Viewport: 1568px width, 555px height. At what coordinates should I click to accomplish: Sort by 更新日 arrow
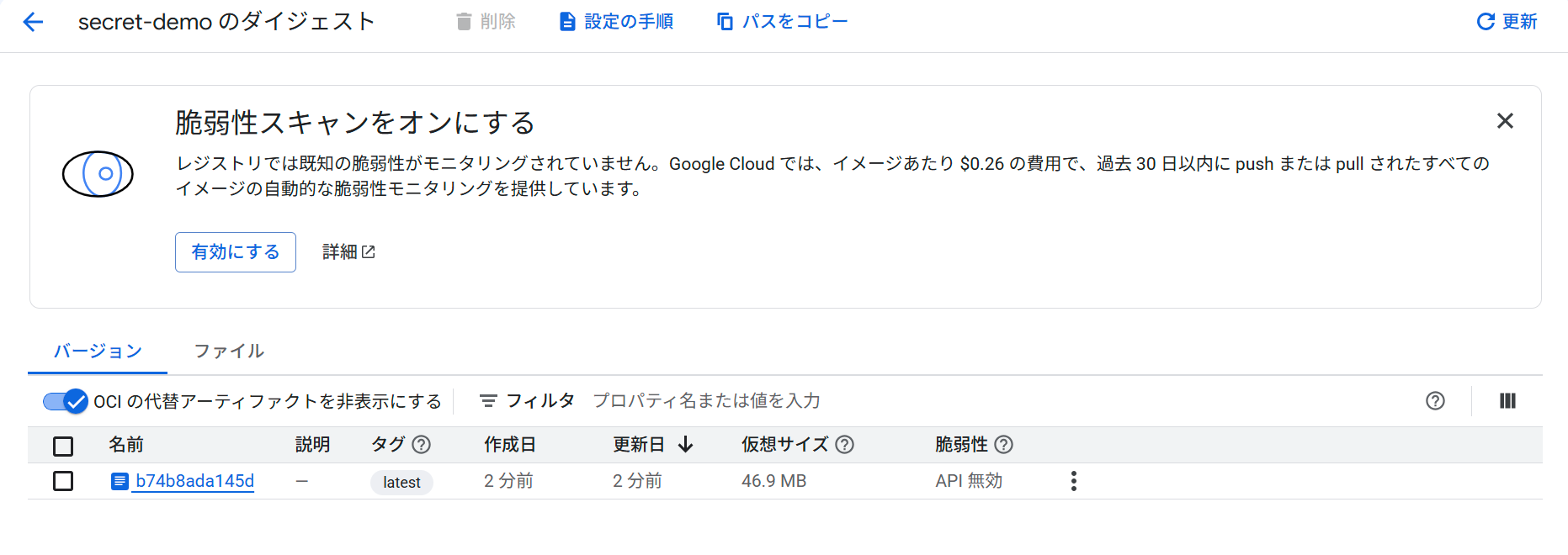(x=685, y=445)
